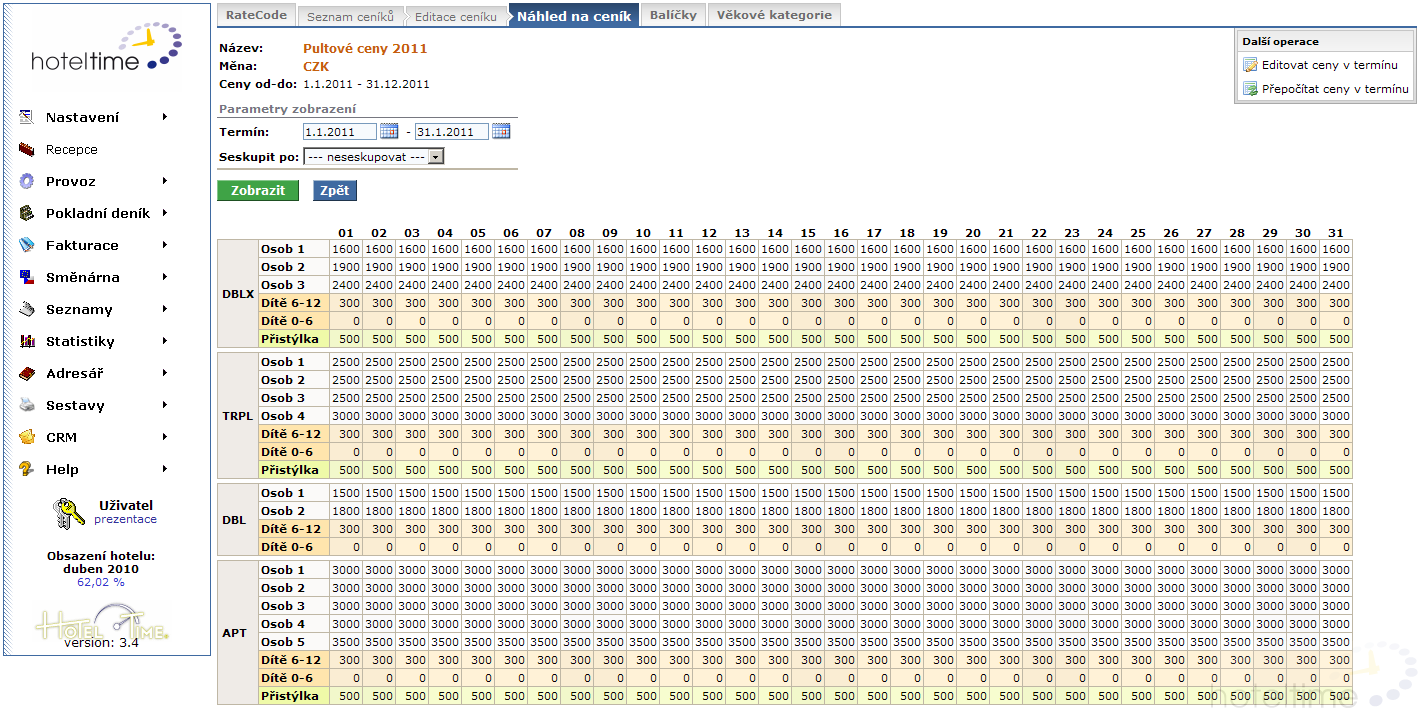Click the green Zobrazit button
The width and height of the screenshot is (1418, 708).
click(258, 190)
